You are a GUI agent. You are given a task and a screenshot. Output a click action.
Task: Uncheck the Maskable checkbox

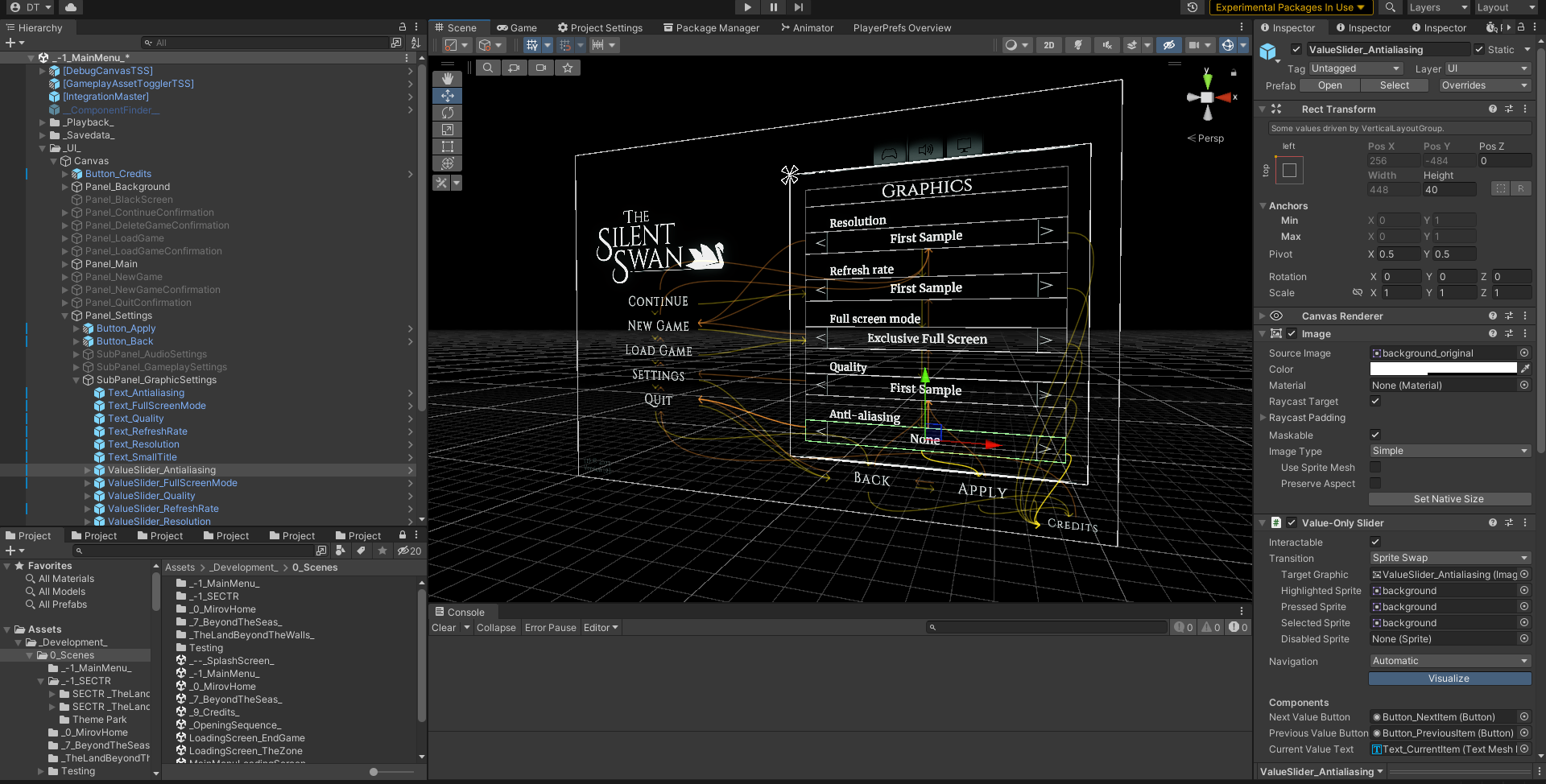coord(1375,435)
